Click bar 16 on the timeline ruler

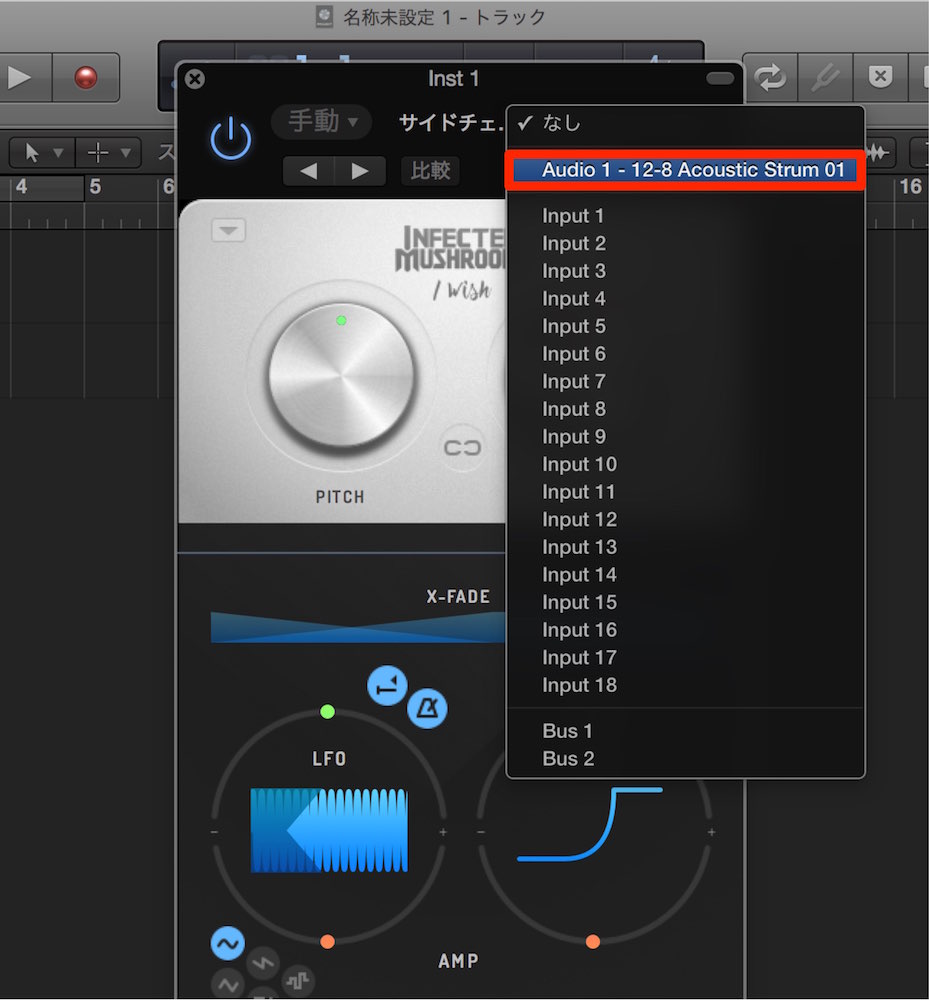pos(911,187)
